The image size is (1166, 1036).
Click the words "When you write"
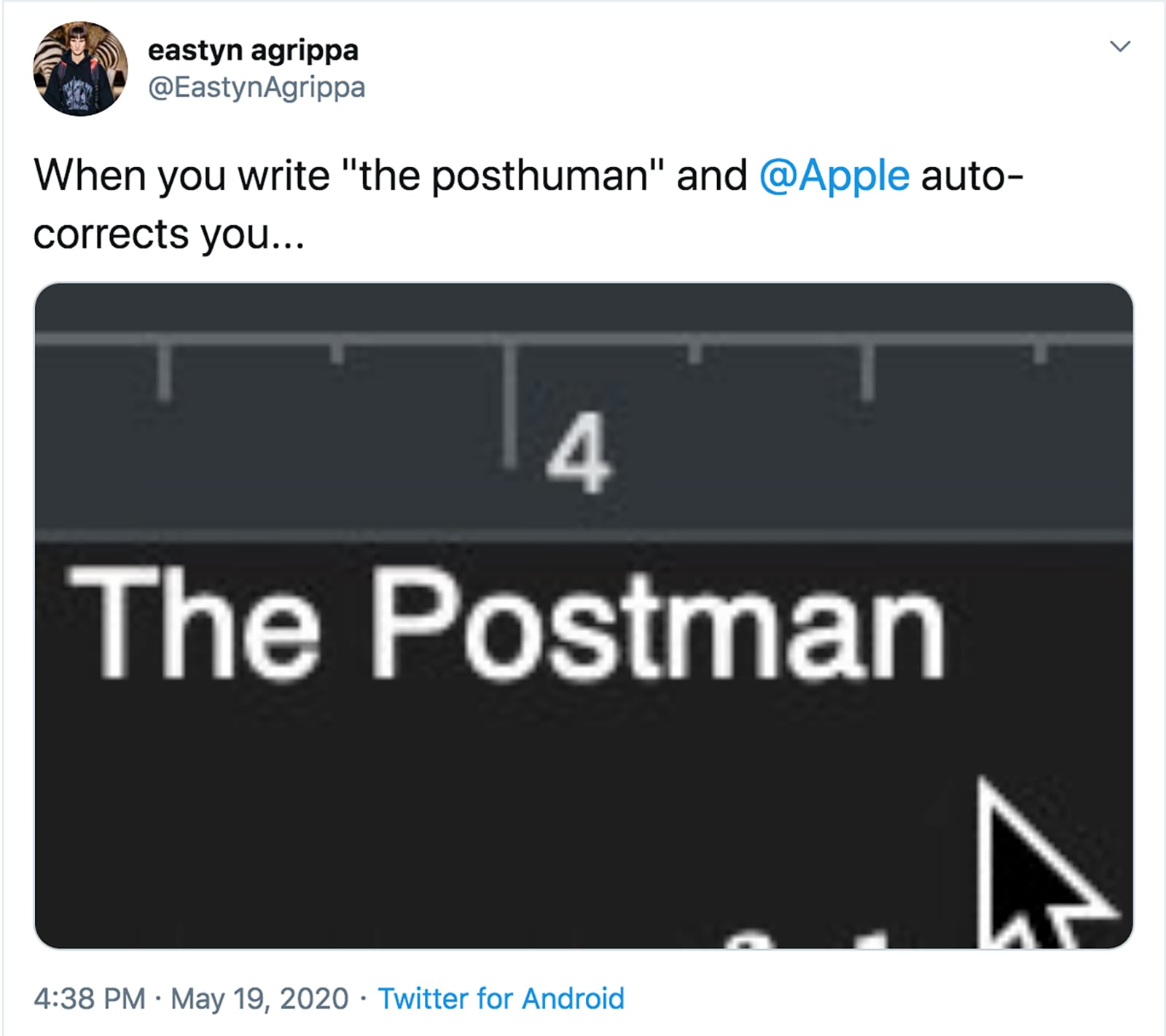click(x=181, y=176)
